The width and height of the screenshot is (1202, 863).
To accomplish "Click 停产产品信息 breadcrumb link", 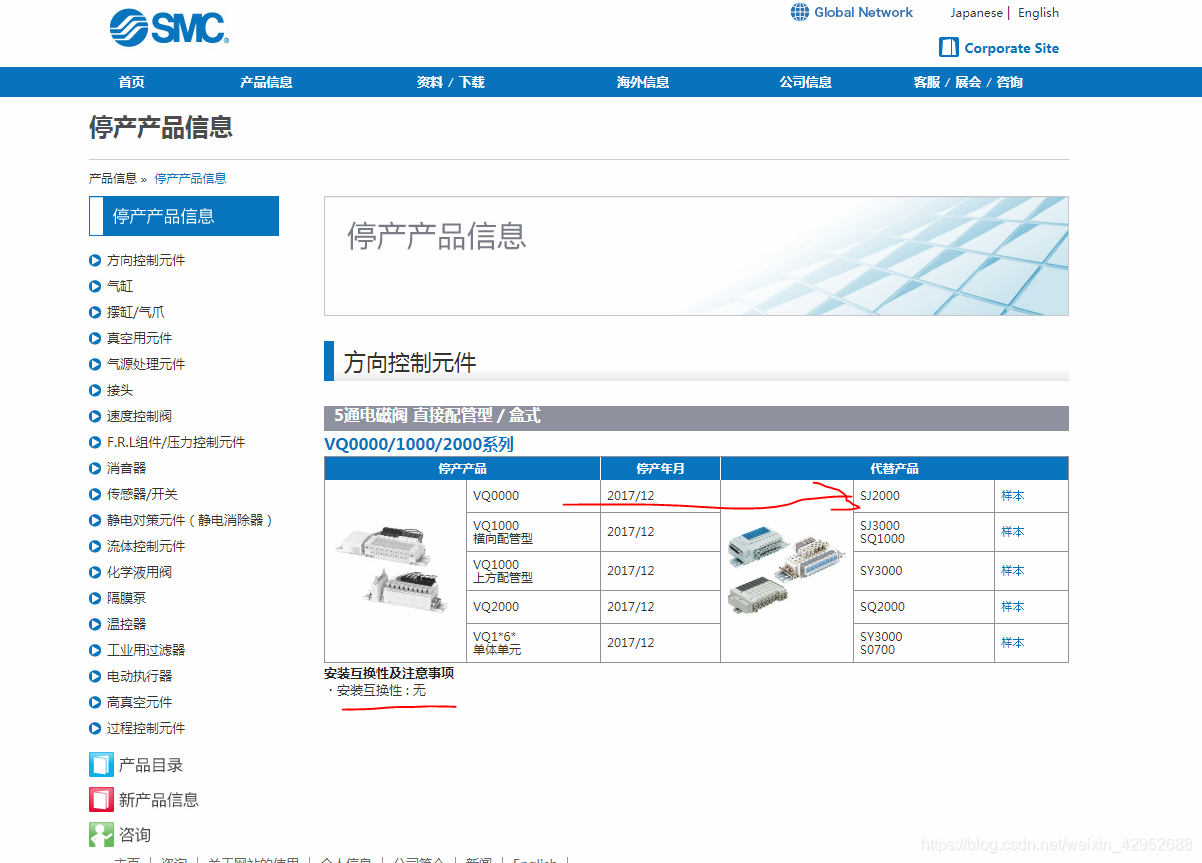I will pyautogui.click(x=190, y=178).
